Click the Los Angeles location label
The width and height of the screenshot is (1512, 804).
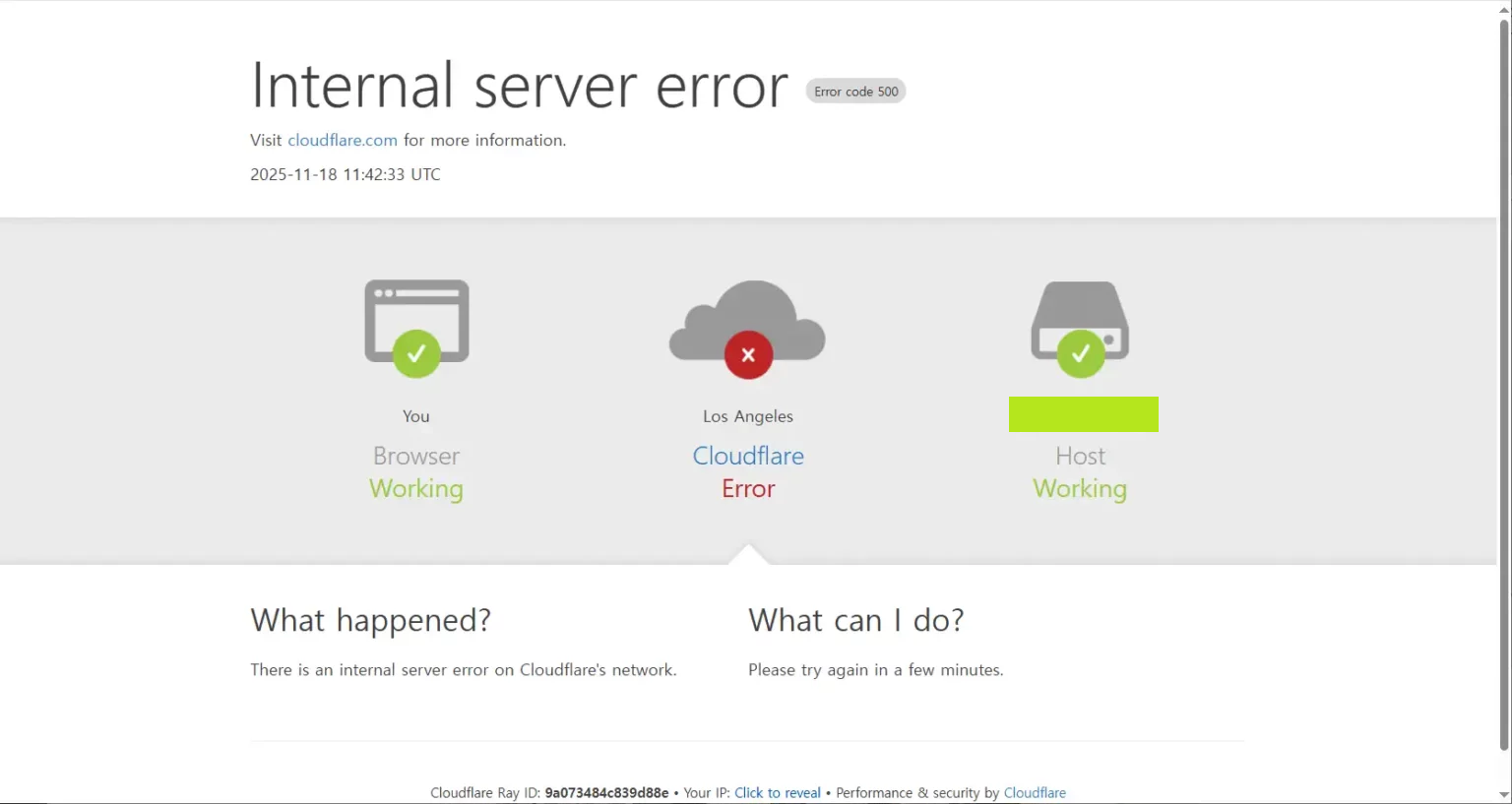pos(748,416)
